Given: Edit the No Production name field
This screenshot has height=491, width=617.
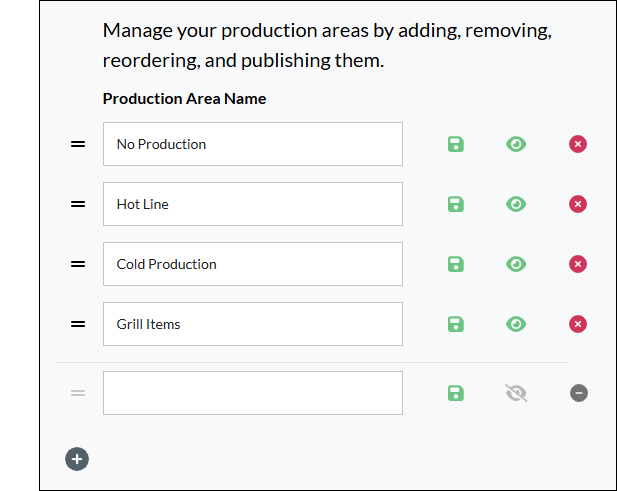Looking at the screenshot, I should coord(253,144).
